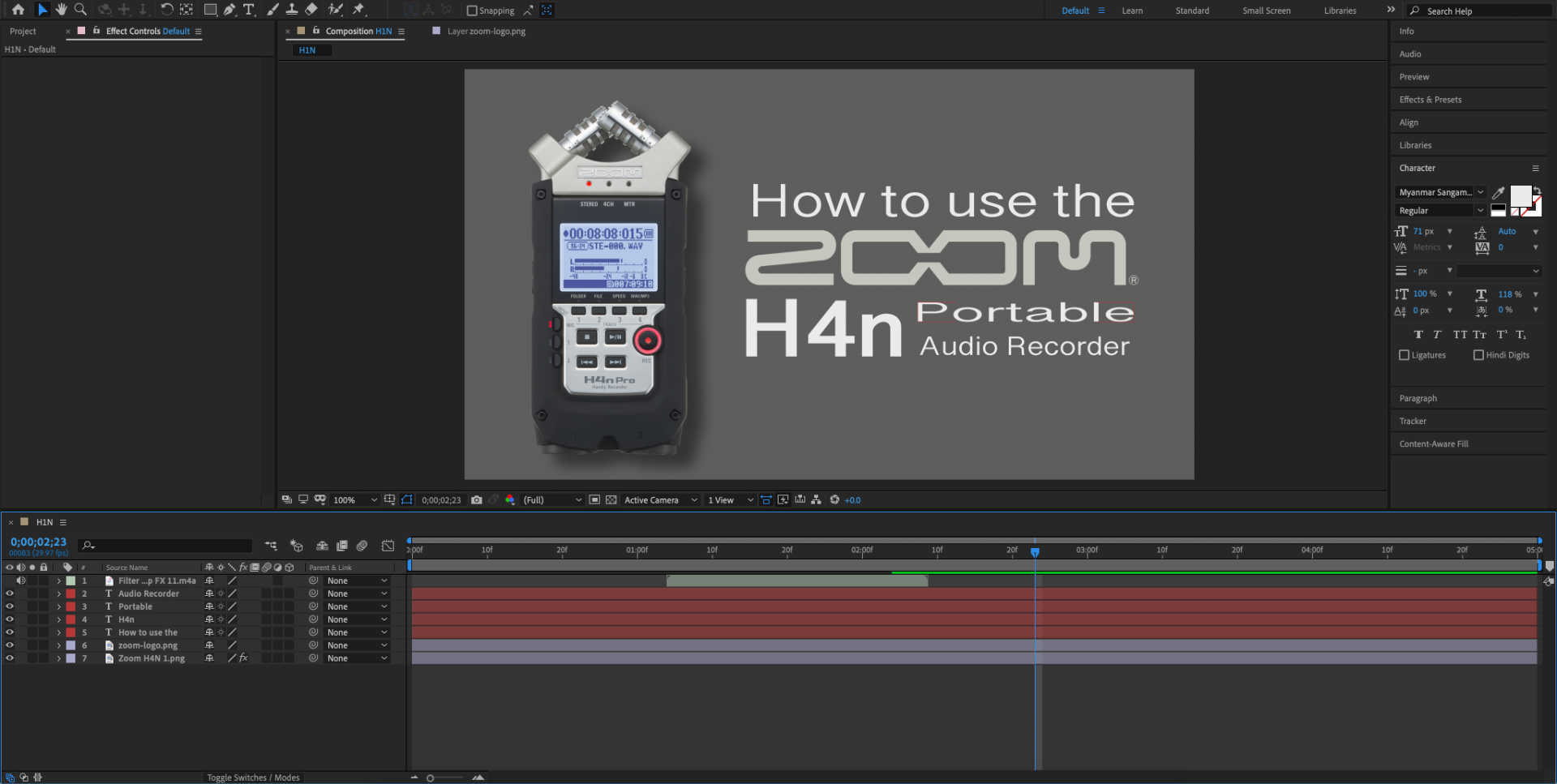Screen dimensions: 1557x784
Task: Select the Puppet Pin tool
Action: click(x=359, y=10)
